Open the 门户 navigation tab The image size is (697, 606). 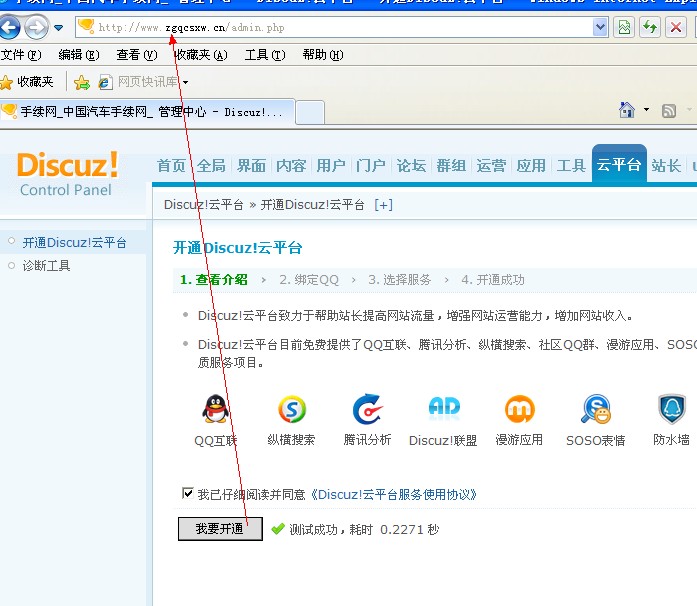[x=371, y=166]
